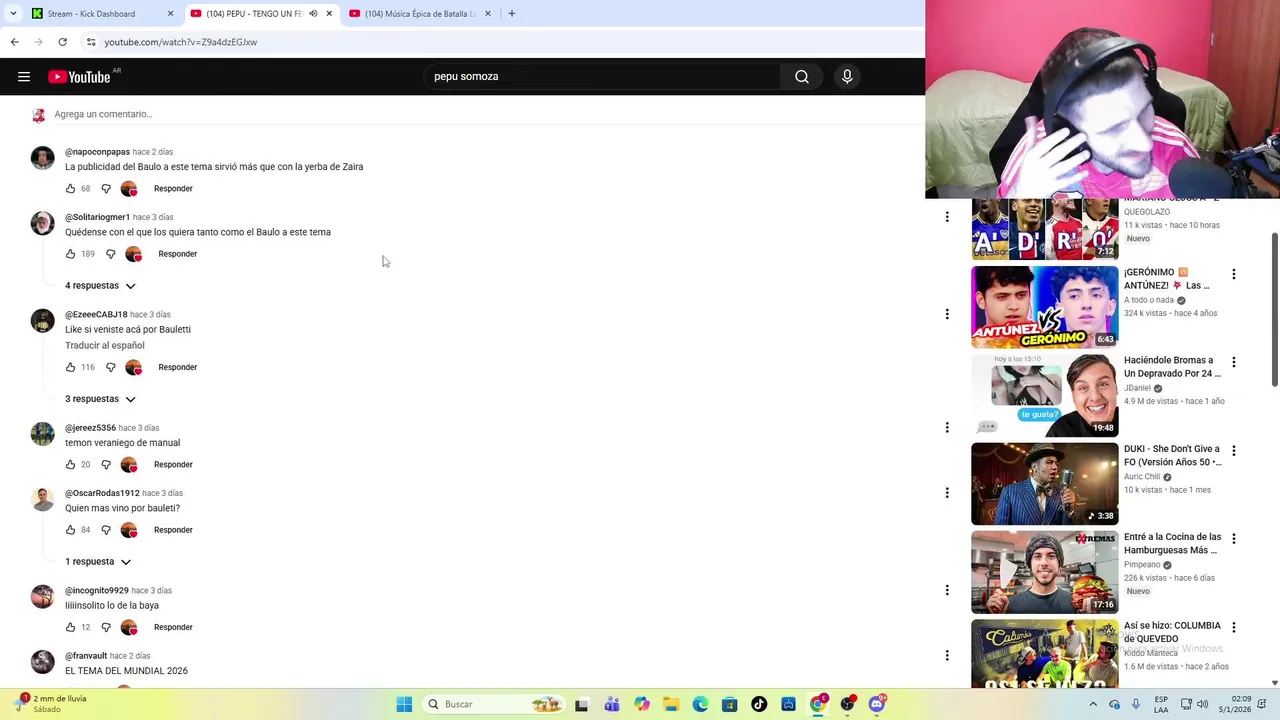Open the @franvault channel link
Viewport: 1280px width, 720px height.
click(86, 656)
